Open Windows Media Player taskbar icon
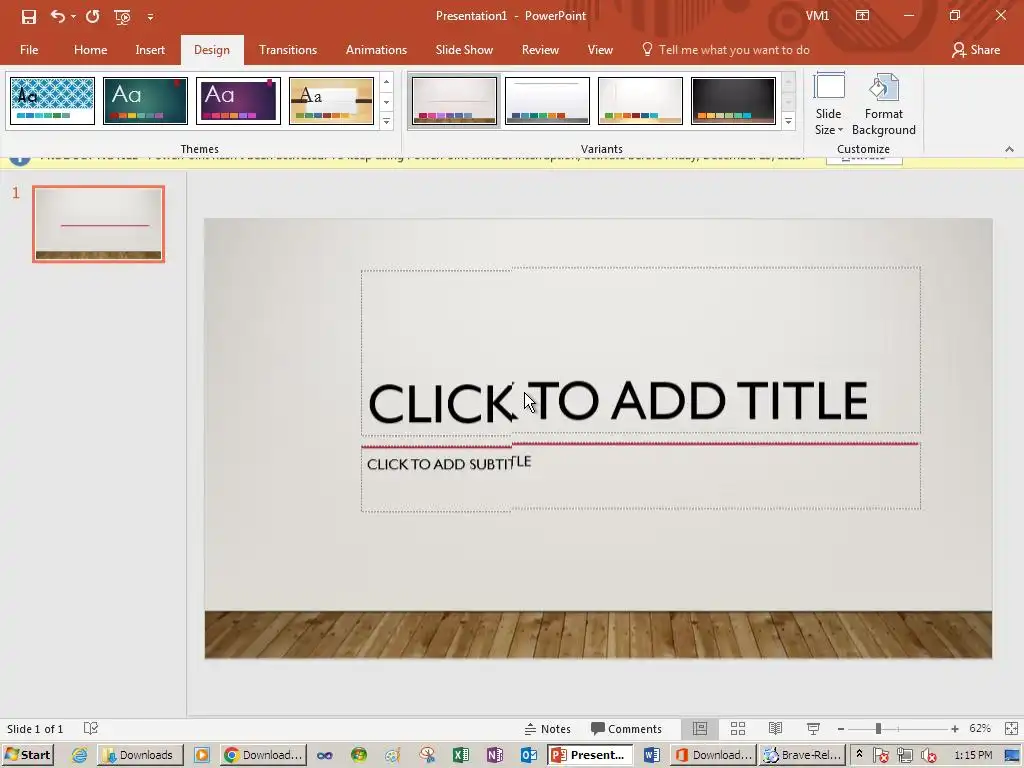The height and width of the screenshot is (768, 1024). (x=202, y=755)
